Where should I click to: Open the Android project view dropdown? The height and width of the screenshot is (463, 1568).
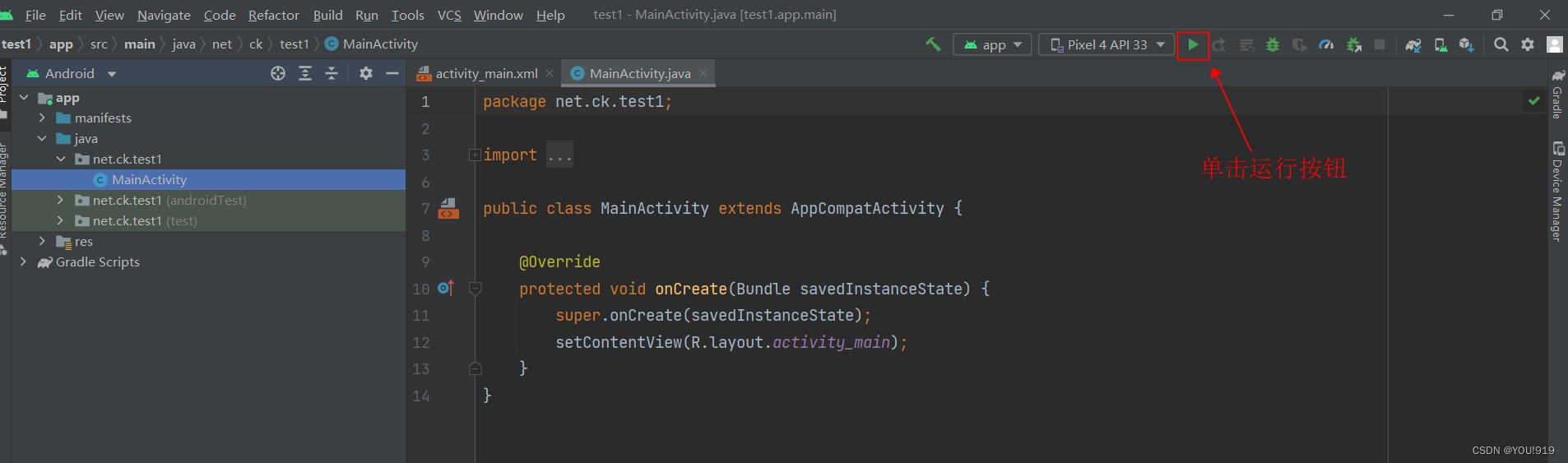click(72, 73)
